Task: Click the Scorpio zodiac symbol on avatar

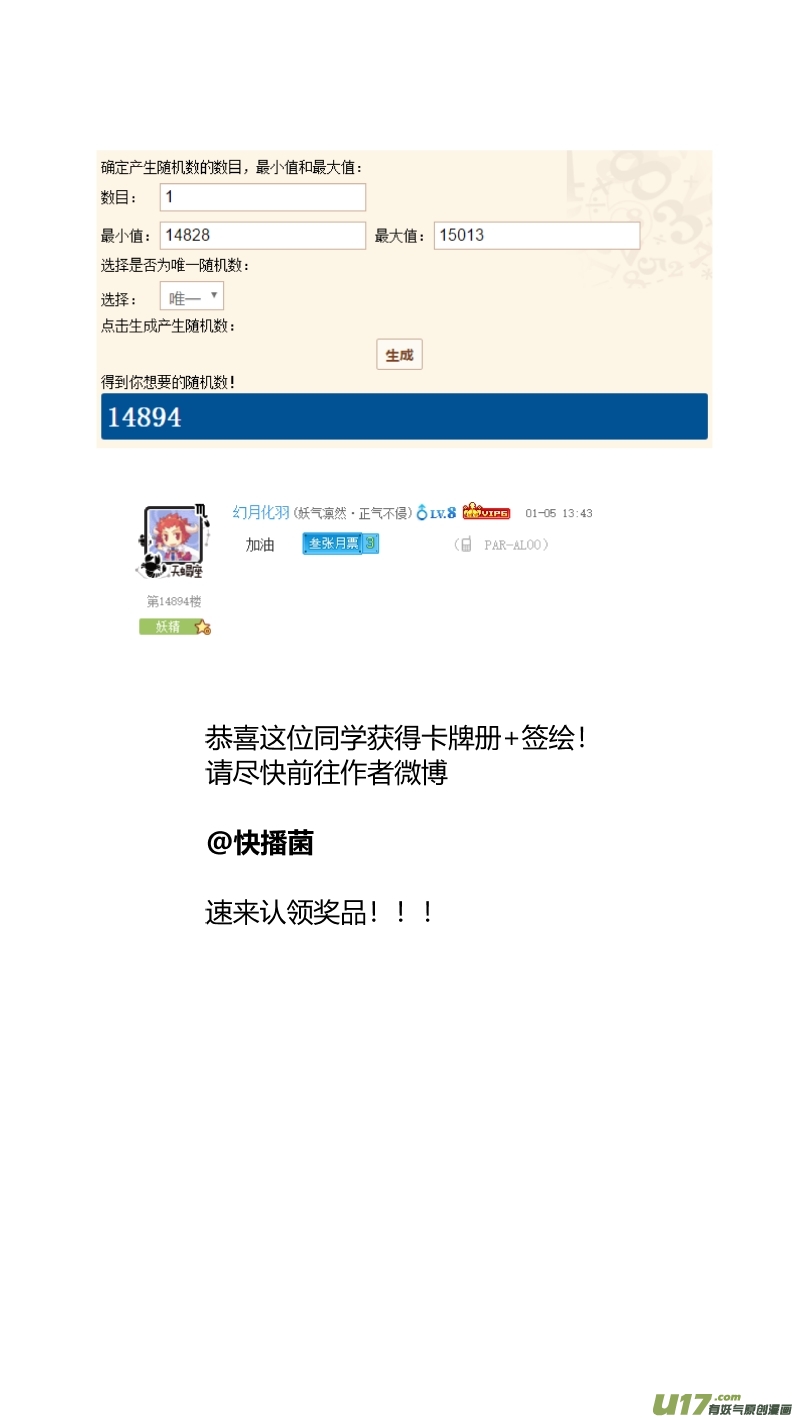Action: click(201, 511)
